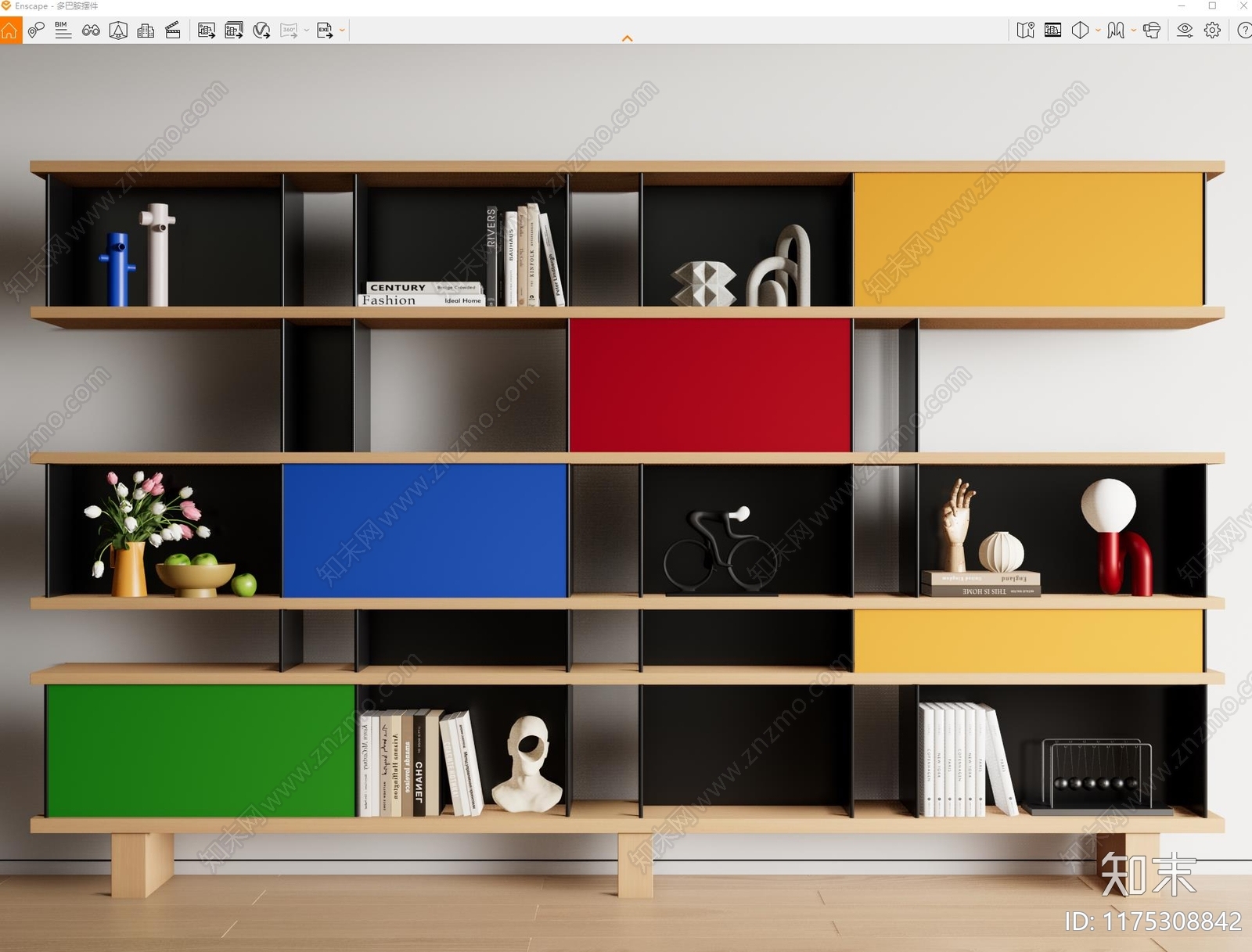Open the Video Editor clapperboard icon

coord(173,31)
